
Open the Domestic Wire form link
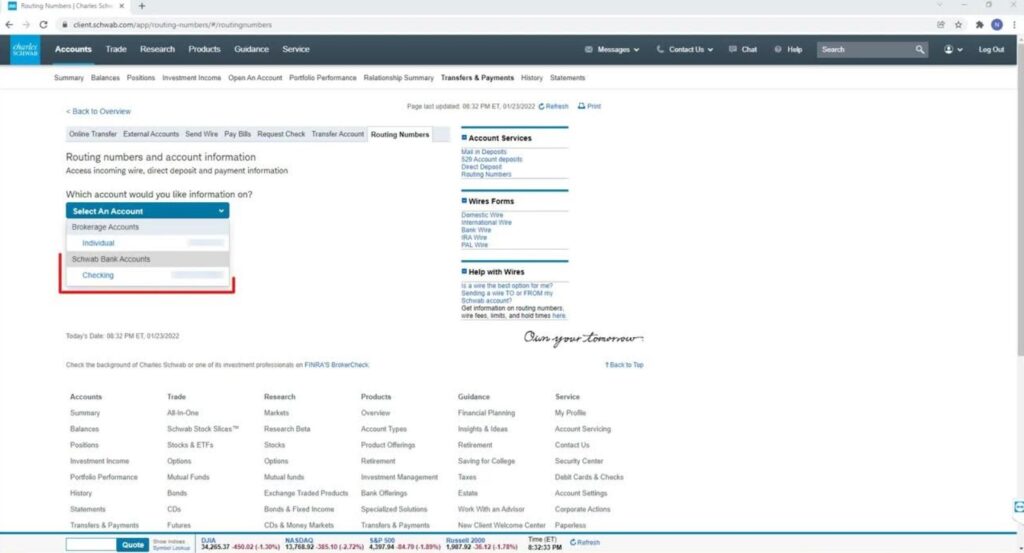click(482, 215)
